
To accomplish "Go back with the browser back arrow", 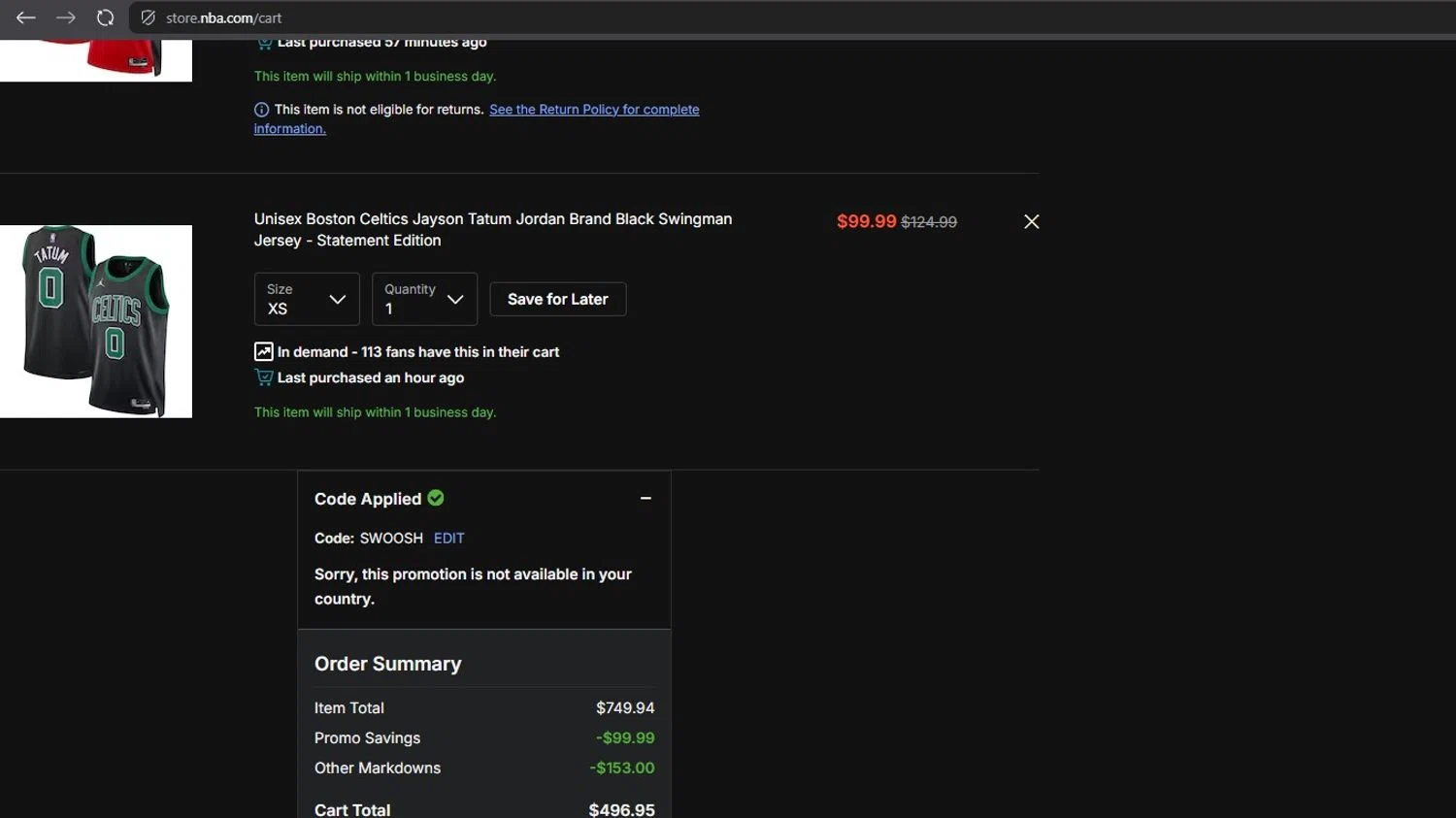I will [26, 17].
